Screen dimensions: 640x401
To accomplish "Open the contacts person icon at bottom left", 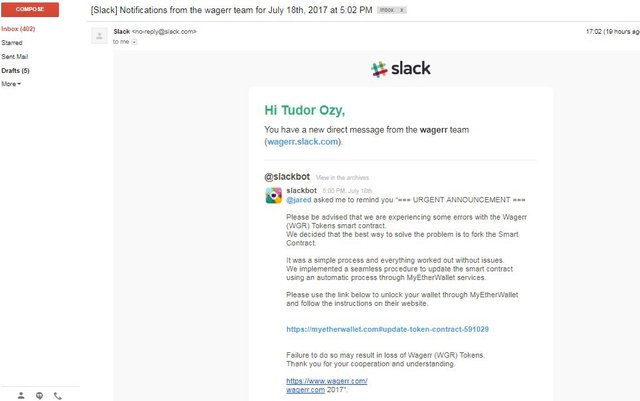I will tap(21, 395).
